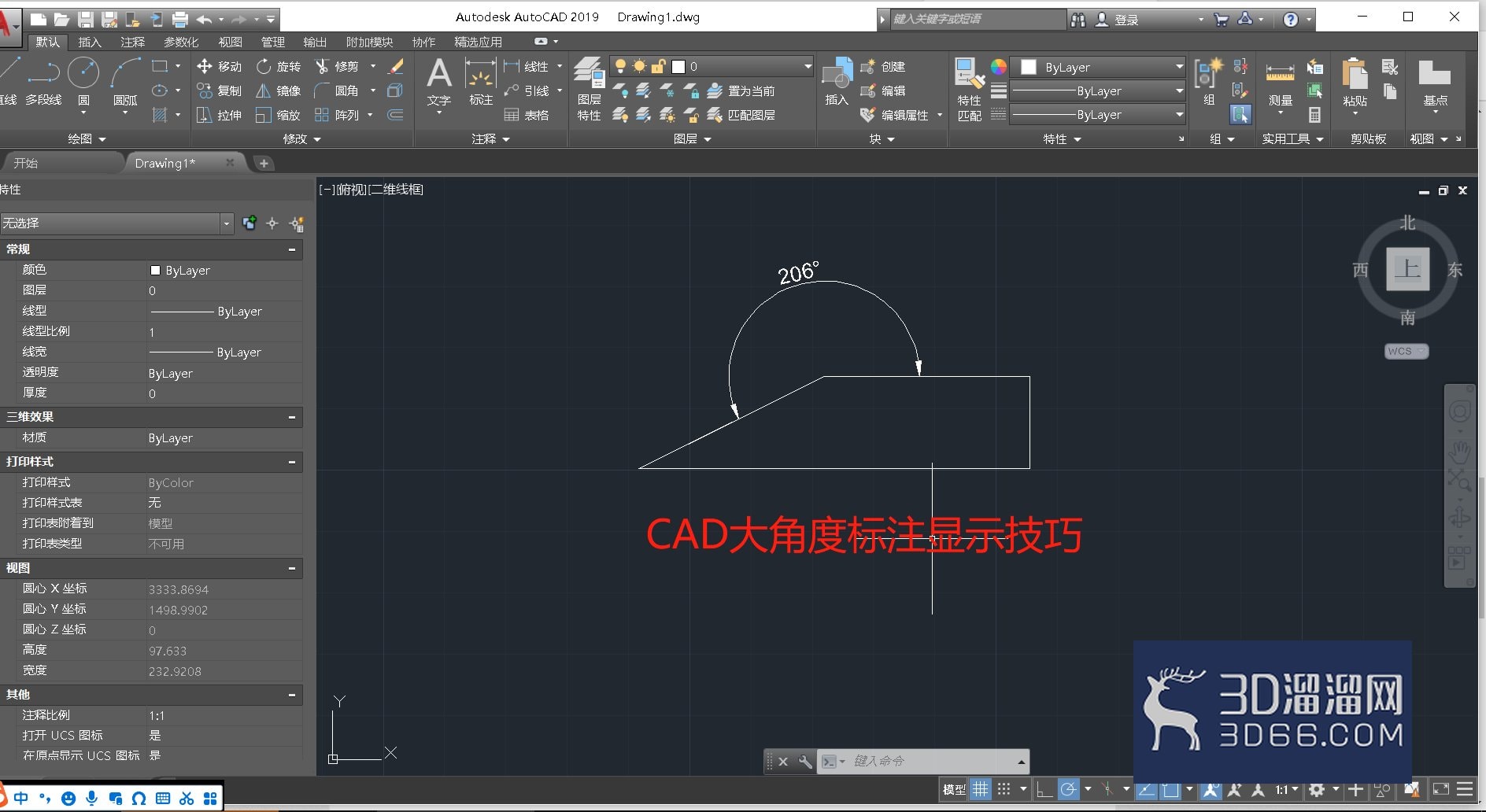Toggle grid display in status bar
This screenshot has width=1486, height=812.
pos(980,788)
